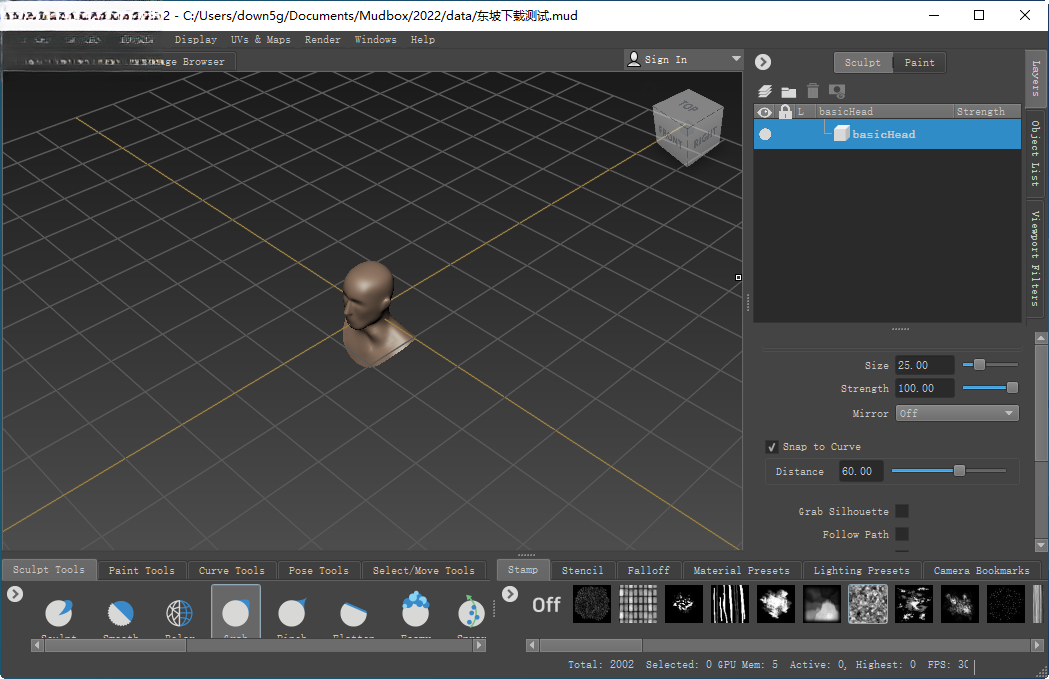Click the New Layer stack icon

pos(765,91)
